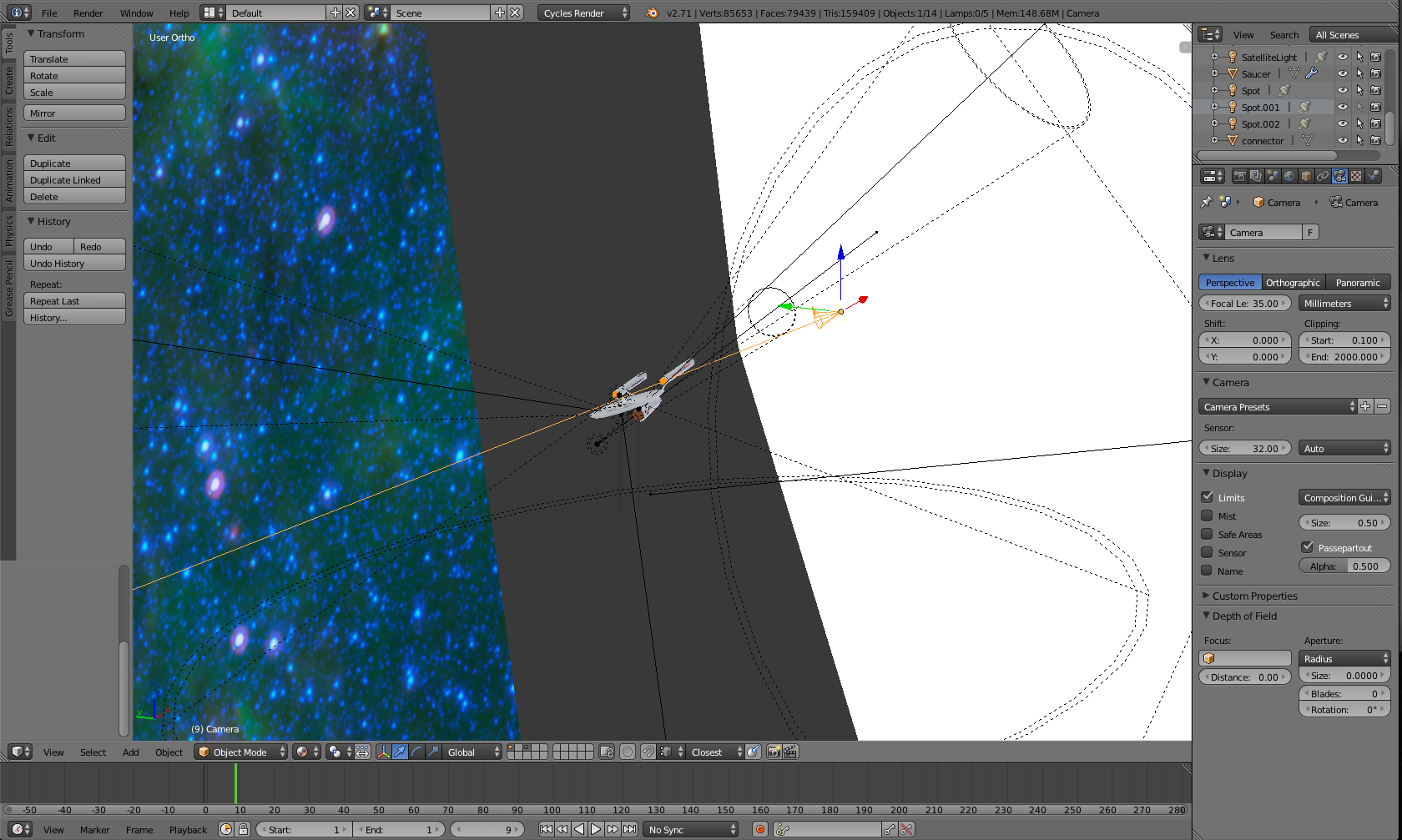Open the Object Mode dropdown
The image size is (1402, 840).
(x=240, y=752)
